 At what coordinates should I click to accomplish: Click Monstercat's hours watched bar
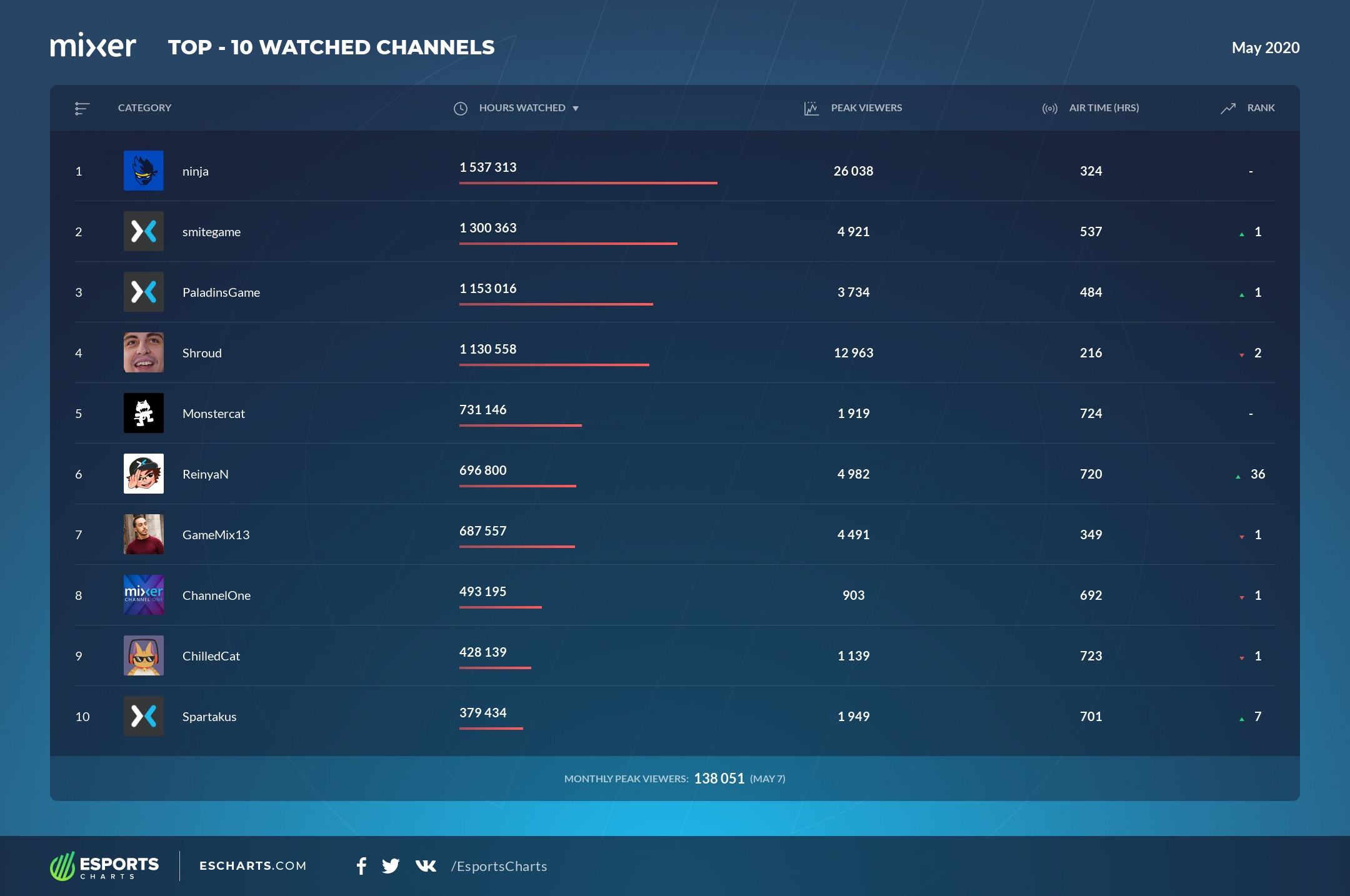[x=521, y=426]
